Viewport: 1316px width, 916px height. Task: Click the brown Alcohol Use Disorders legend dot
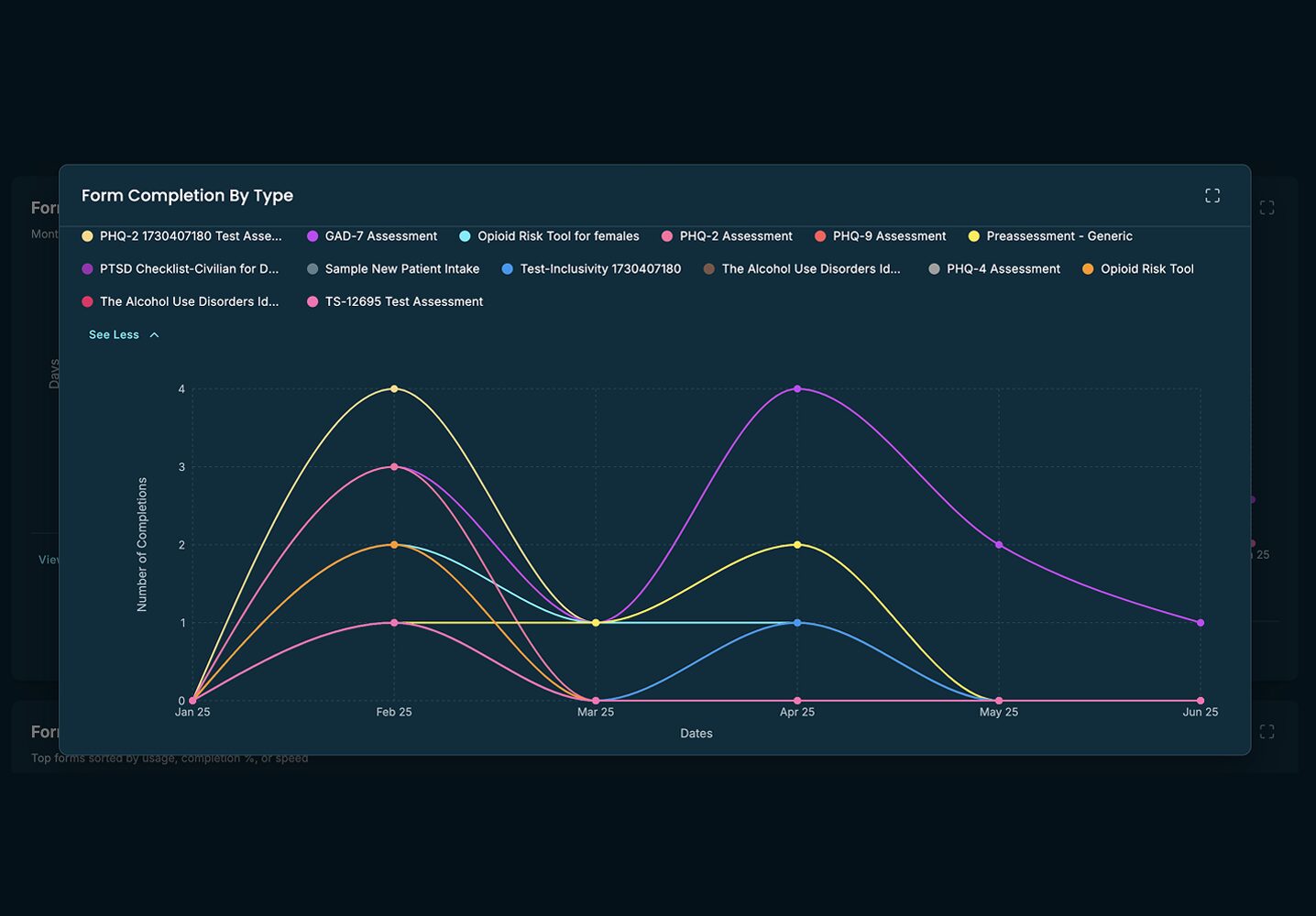(708, 269)
